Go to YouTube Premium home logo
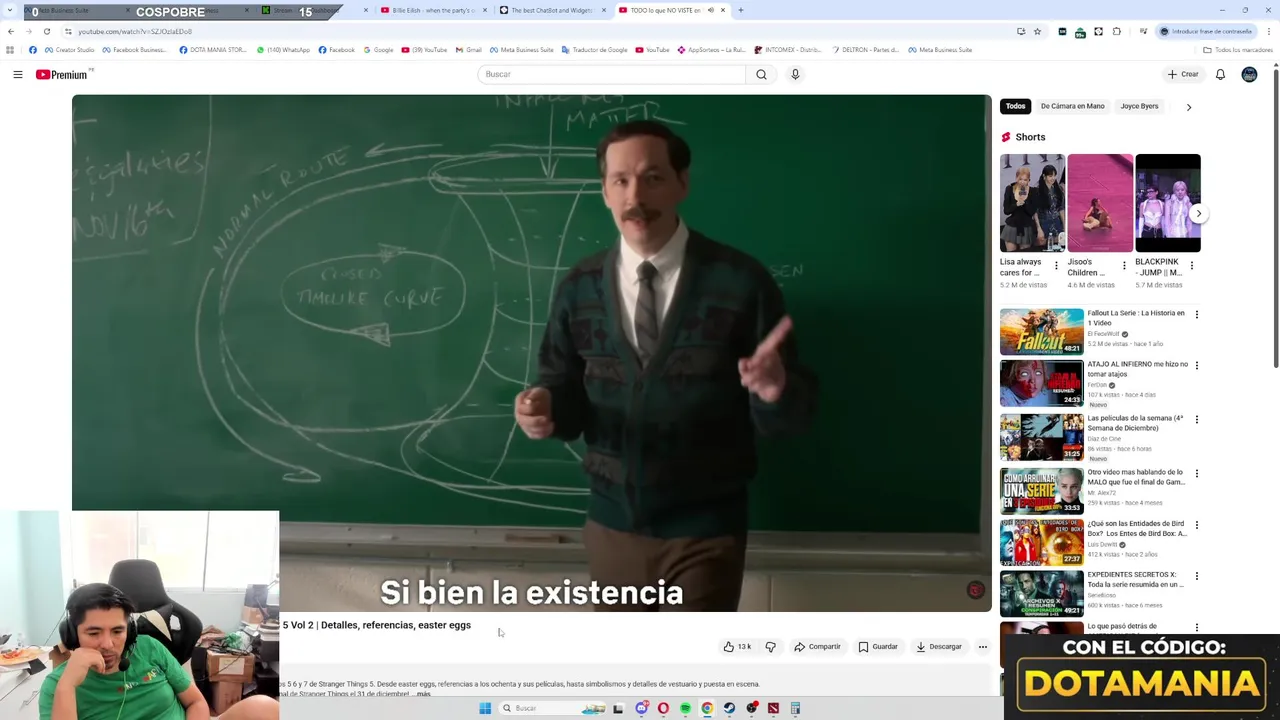The width and height of the screenshot is (1280, 720). [x=64, y=74]
